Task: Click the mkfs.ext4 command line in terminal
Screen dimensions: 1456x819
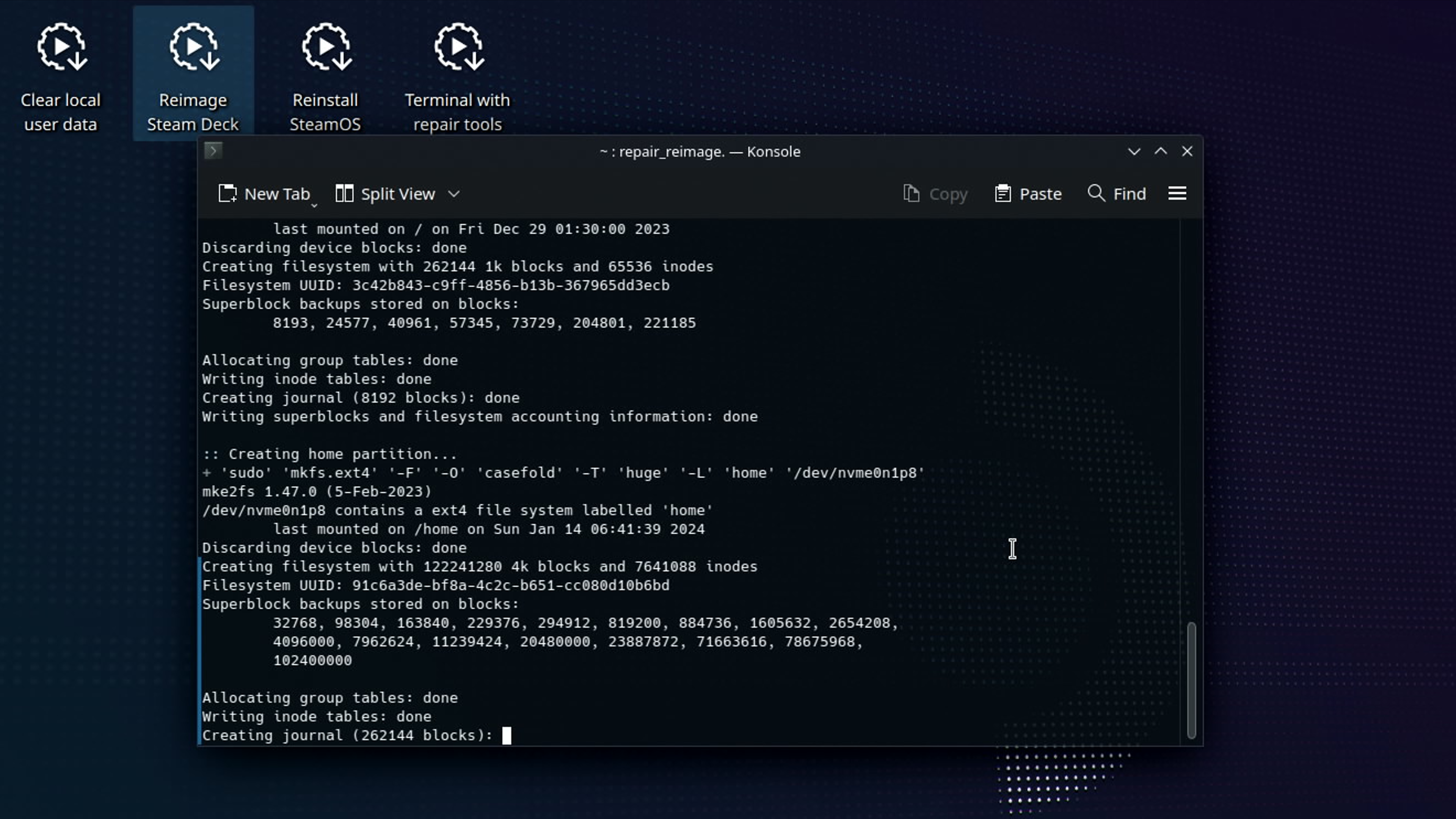Action: tap(562, 472)
